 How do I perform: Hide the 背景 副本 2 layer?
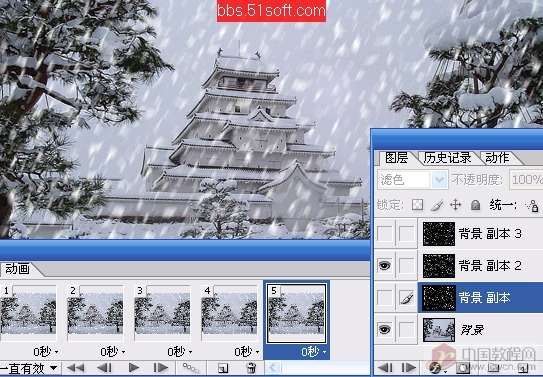(x=384, y=266)
